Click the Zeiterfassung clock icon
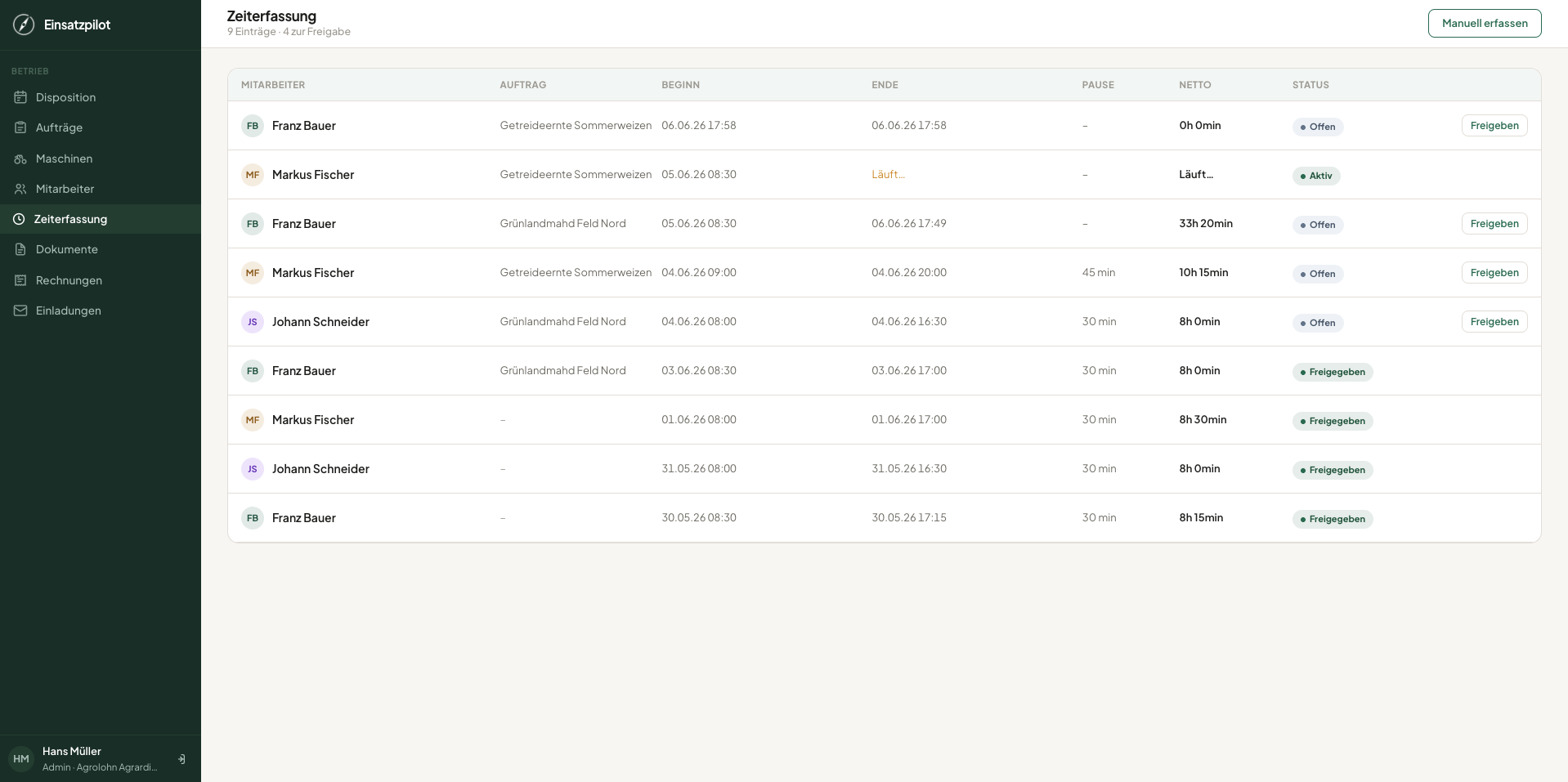1568x782 pixels. (19, 219)
